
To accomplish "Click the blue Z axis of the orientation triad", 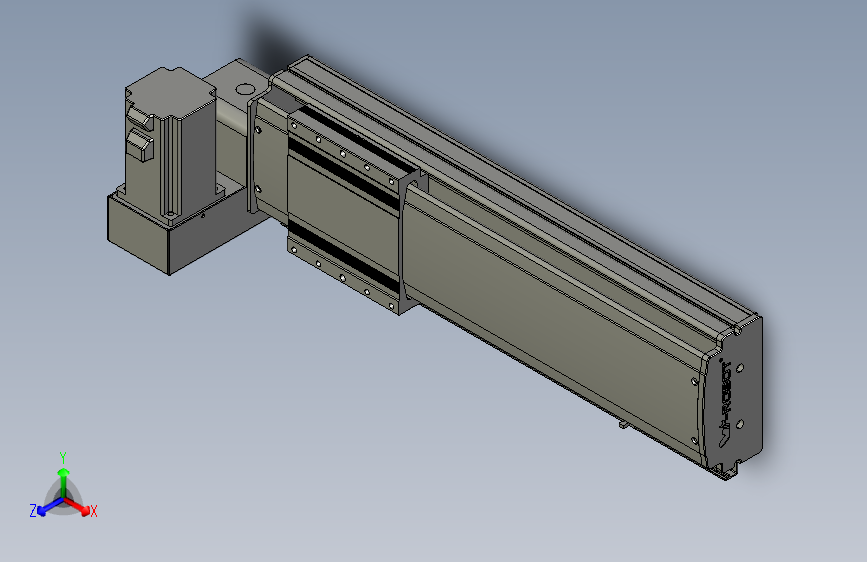I will [x=45, y=508].
